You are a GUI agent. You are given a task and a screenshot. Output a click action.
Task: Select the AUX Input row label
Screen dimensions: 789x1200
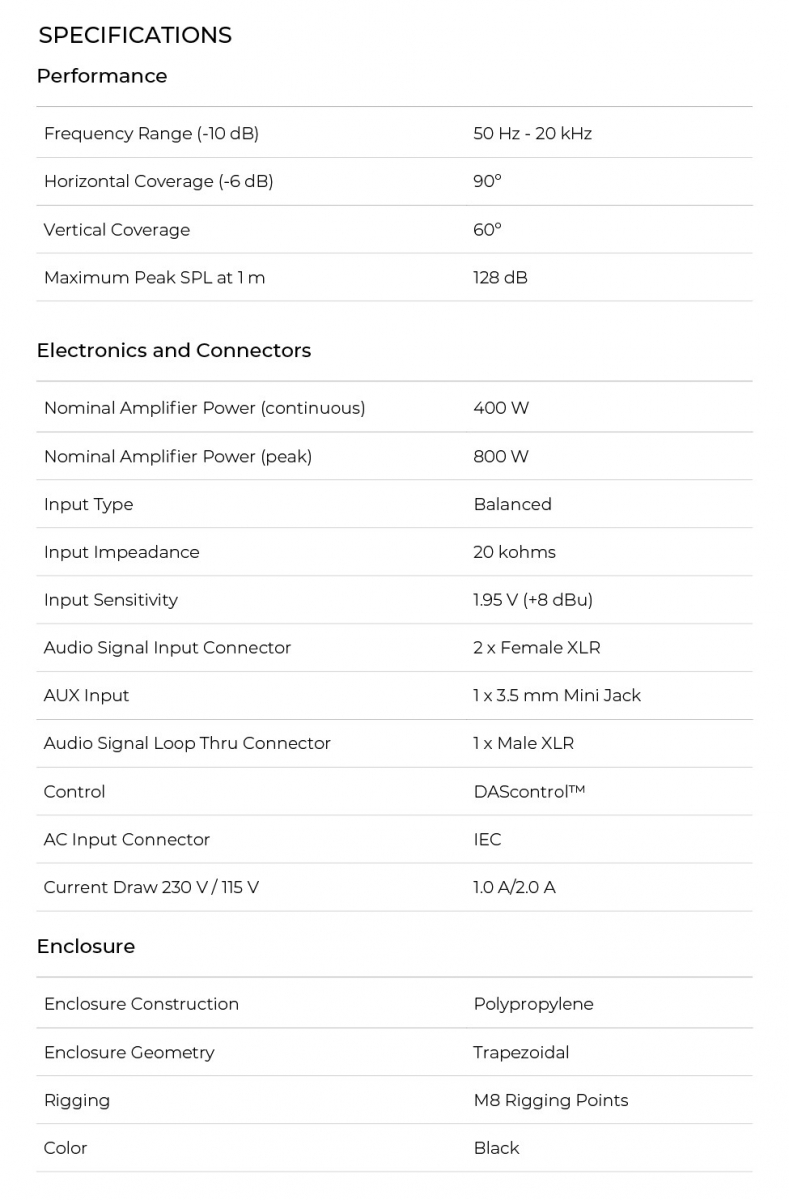coord(86,696)
